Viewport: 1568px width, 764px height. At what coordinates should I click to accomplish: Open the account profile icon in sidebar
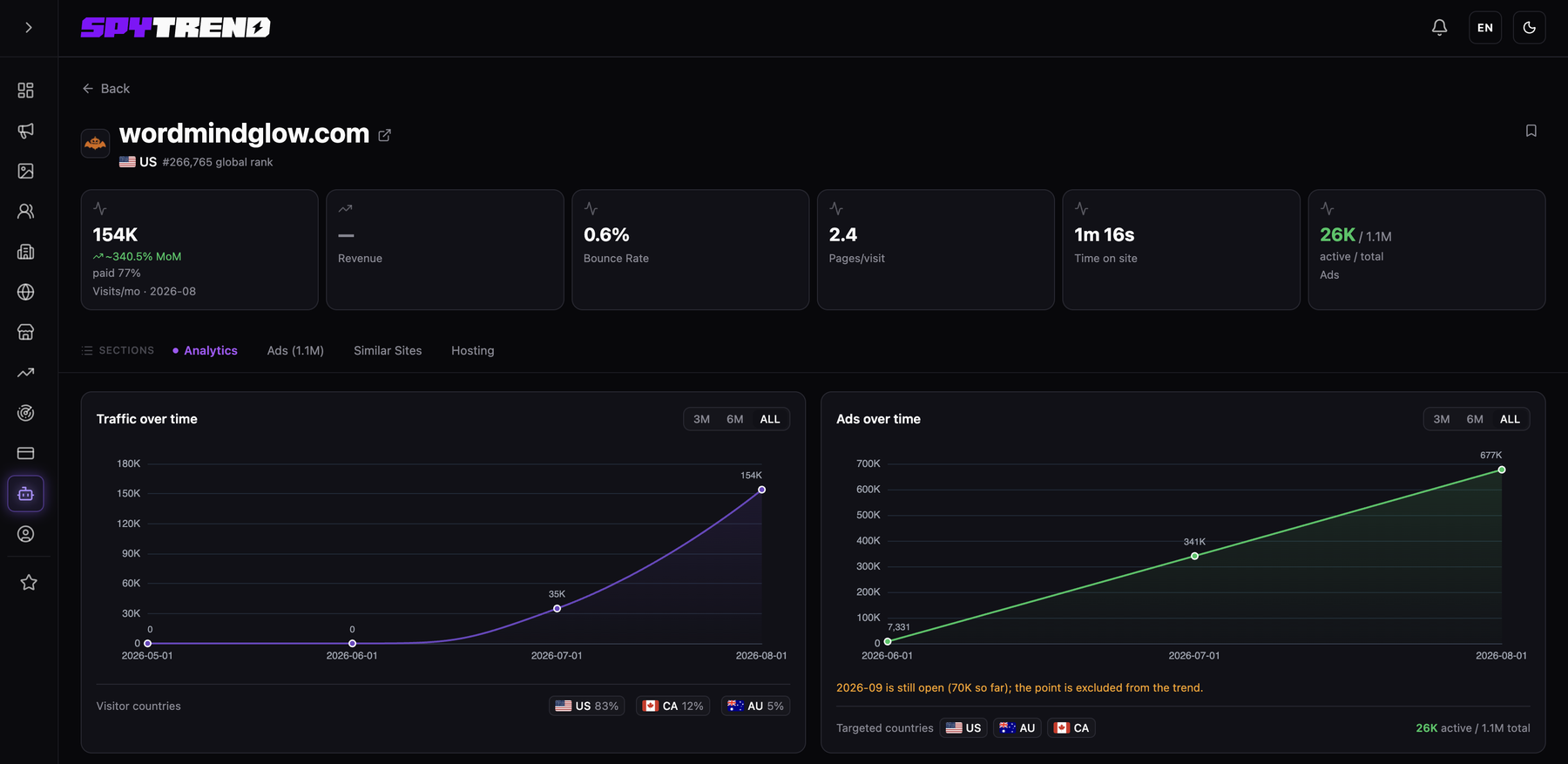click(26, 534)
